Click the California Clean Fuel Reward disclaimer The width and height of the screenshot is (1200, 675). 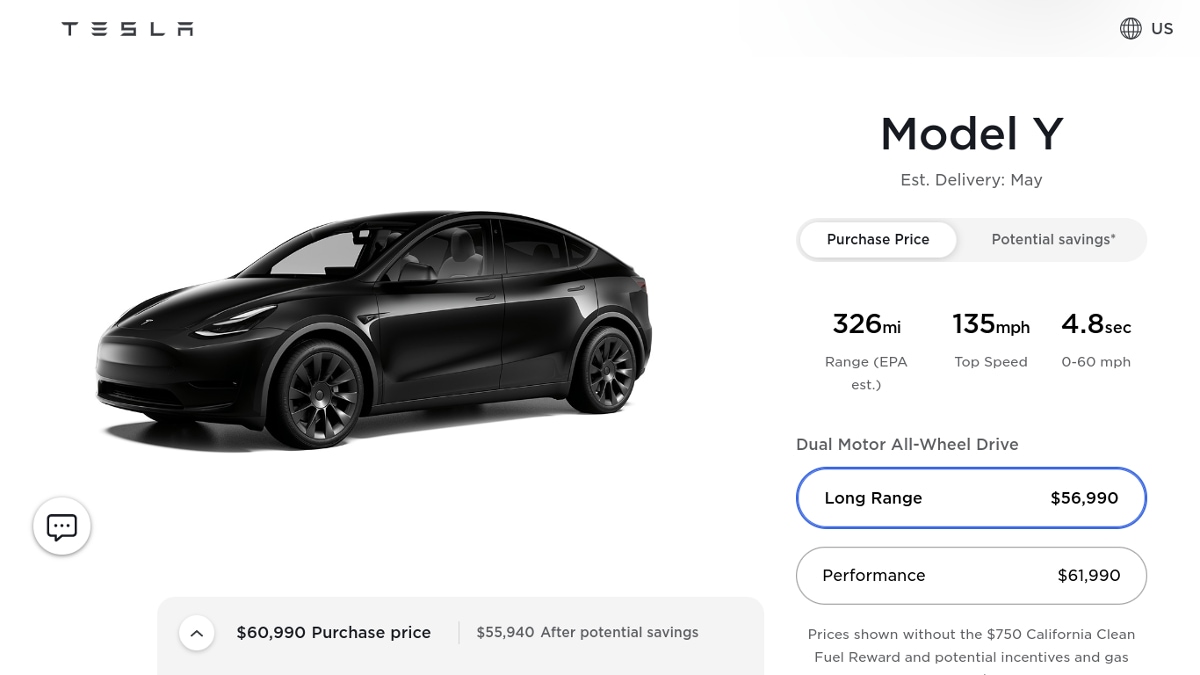pos(971,645)
